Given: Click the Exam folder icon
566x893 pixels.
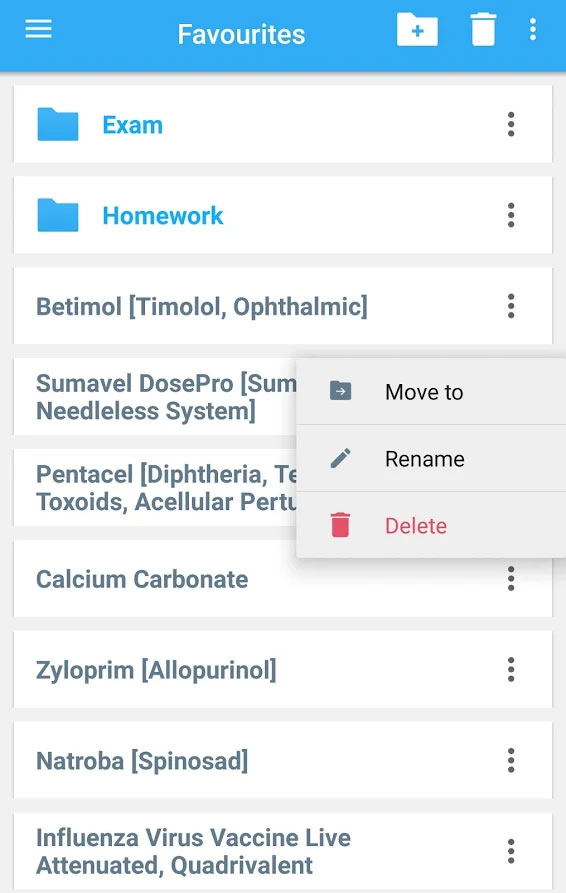Looking at the screenshot, I should [58, 124].
